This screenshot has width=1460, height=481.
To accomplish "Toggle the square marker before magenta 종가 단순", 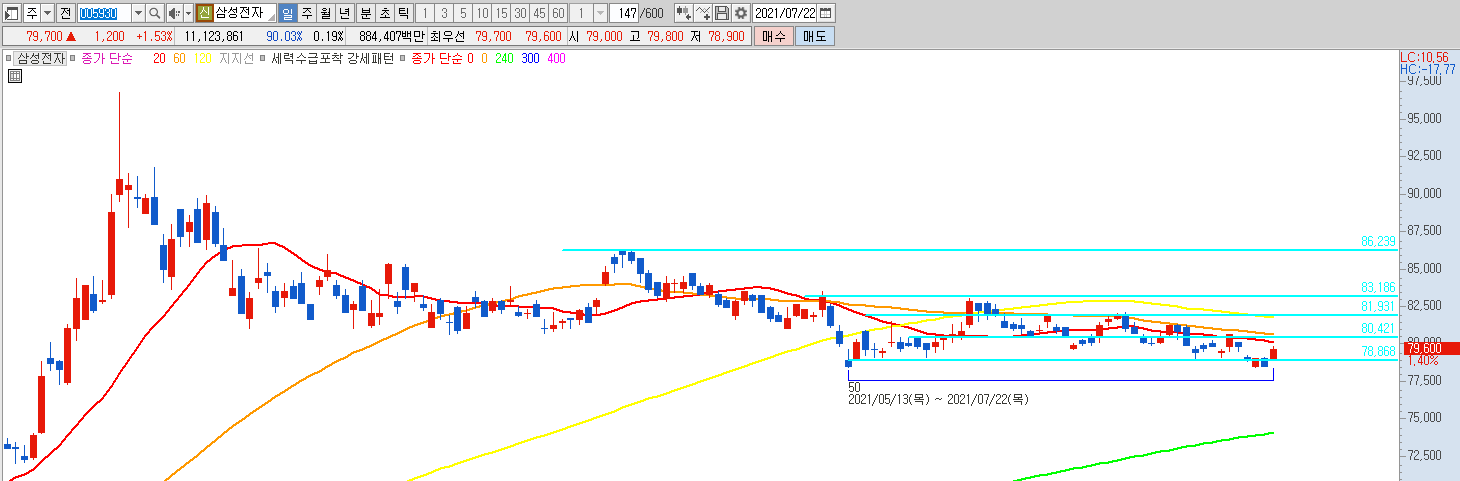I will pos(73,59).
